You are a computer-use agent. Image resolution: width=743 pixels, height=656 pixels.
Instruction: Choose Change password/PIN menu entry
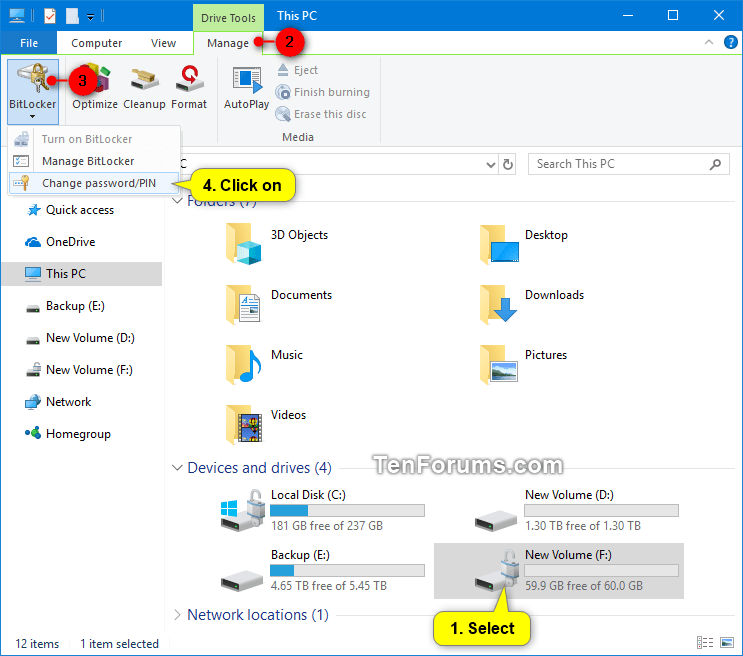tap(94, 183)
